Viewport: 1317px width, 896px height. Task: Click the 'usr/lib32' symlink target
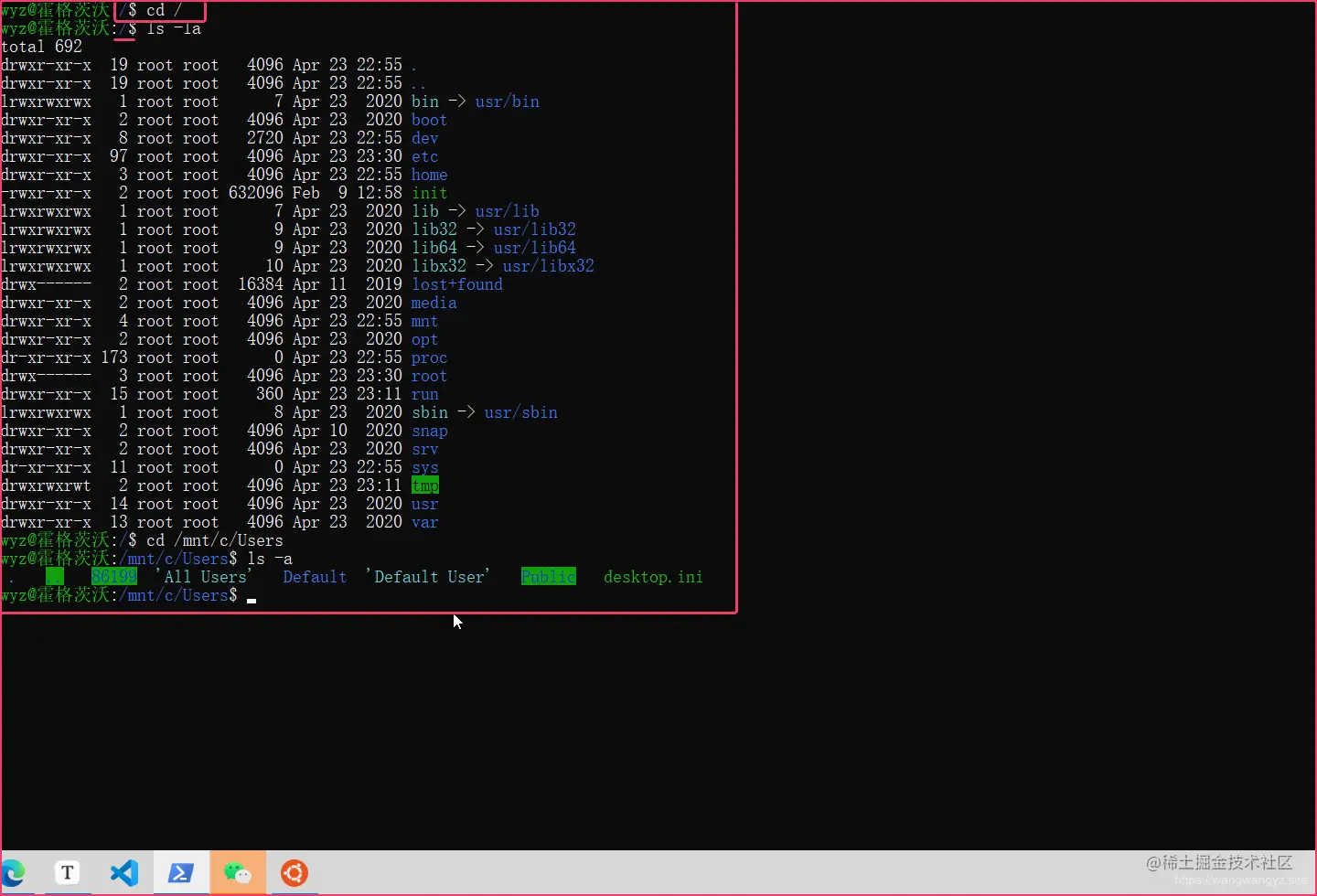click(534, 229)
